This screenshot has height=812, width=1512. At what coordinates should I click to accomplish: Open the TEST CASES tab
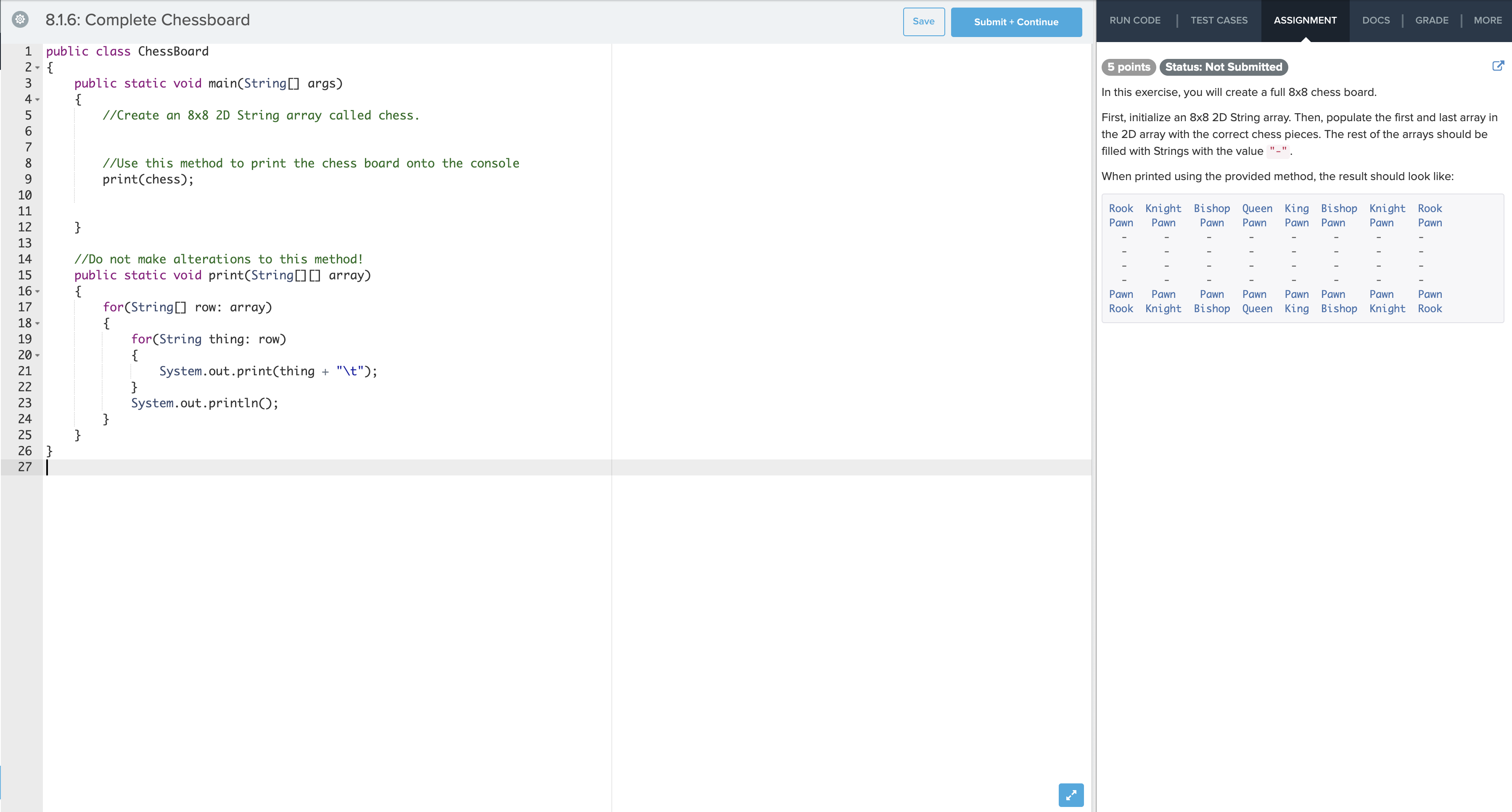(1219, 21)
